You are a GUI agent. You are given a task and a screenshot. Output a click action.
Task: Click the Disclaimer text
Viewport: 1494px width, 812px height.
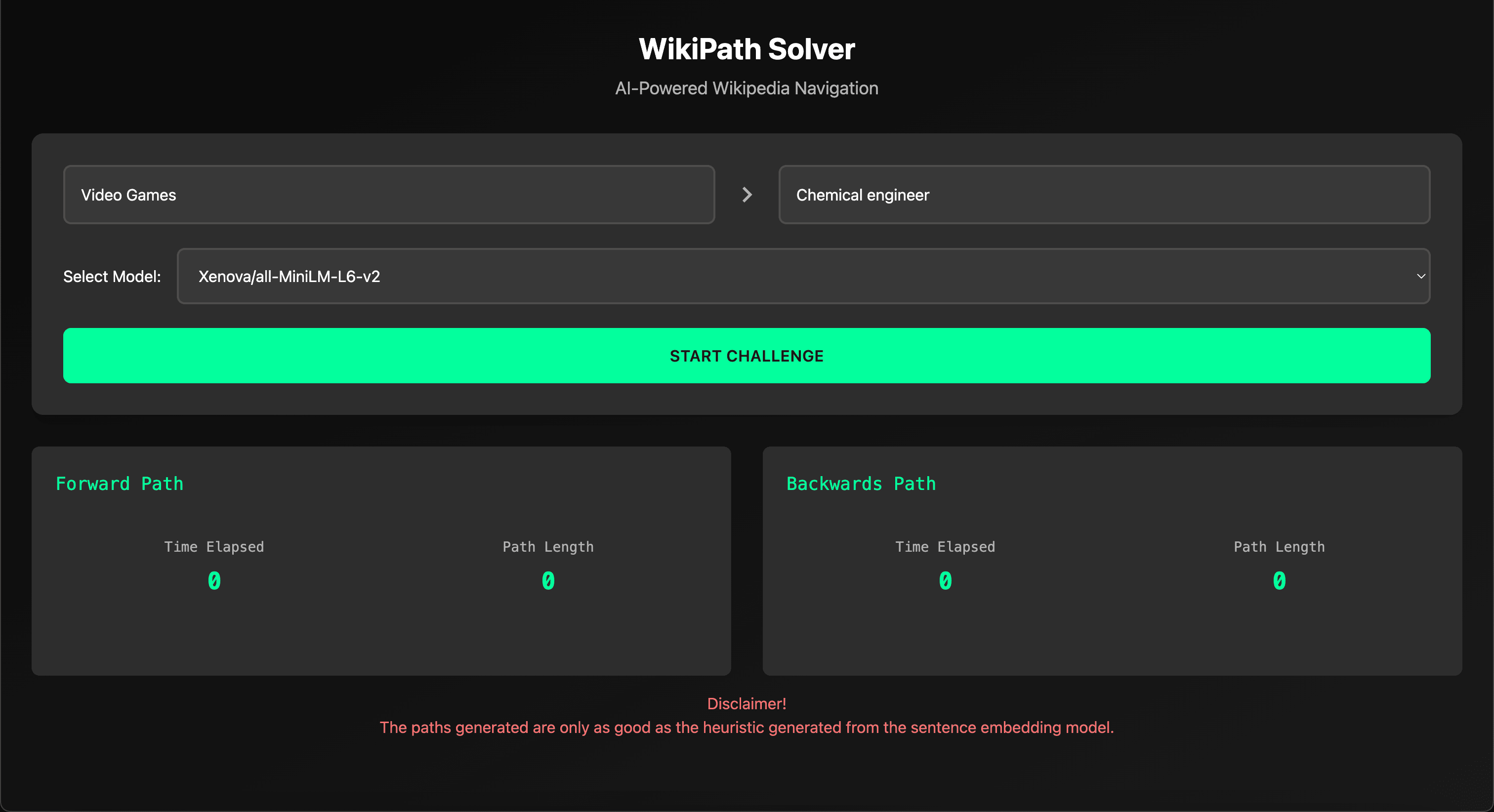tap(747, 703)
